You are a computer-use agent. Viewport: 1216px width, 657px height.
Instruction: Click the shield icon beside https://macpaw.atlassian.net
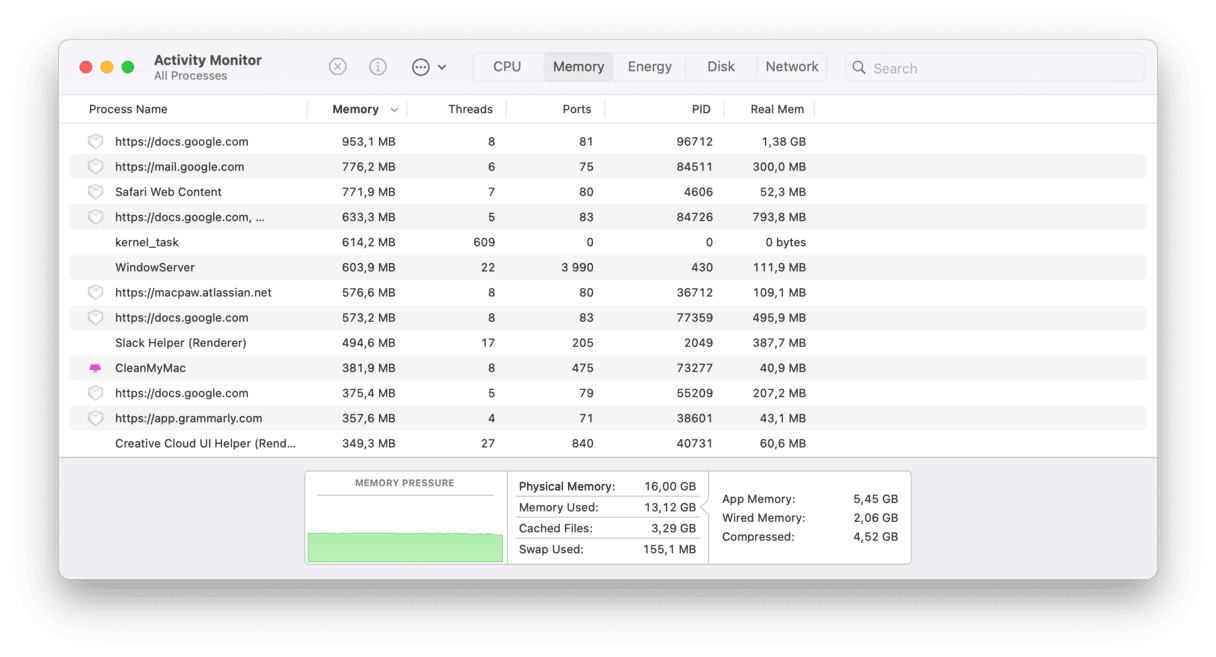point(96,293)
